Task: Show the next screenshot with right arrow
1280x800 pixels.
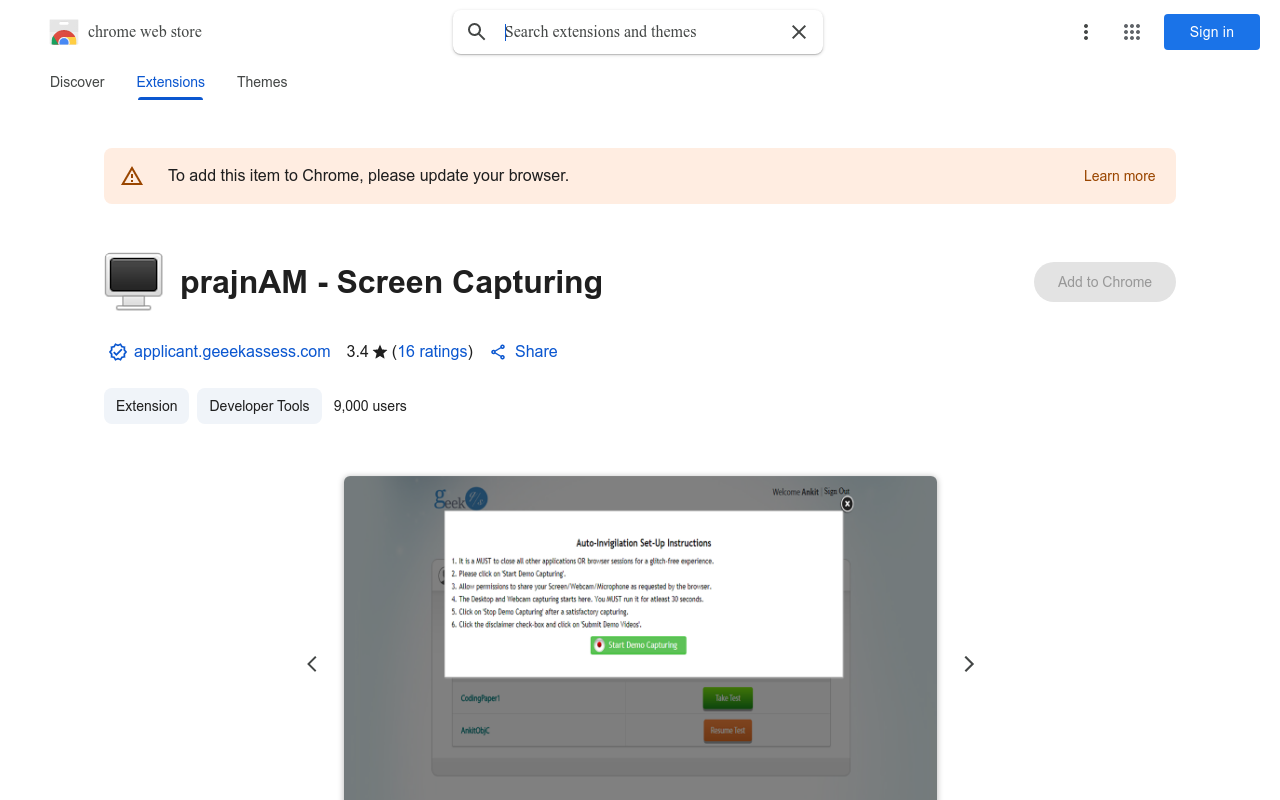Action: [x=968, y=664]
